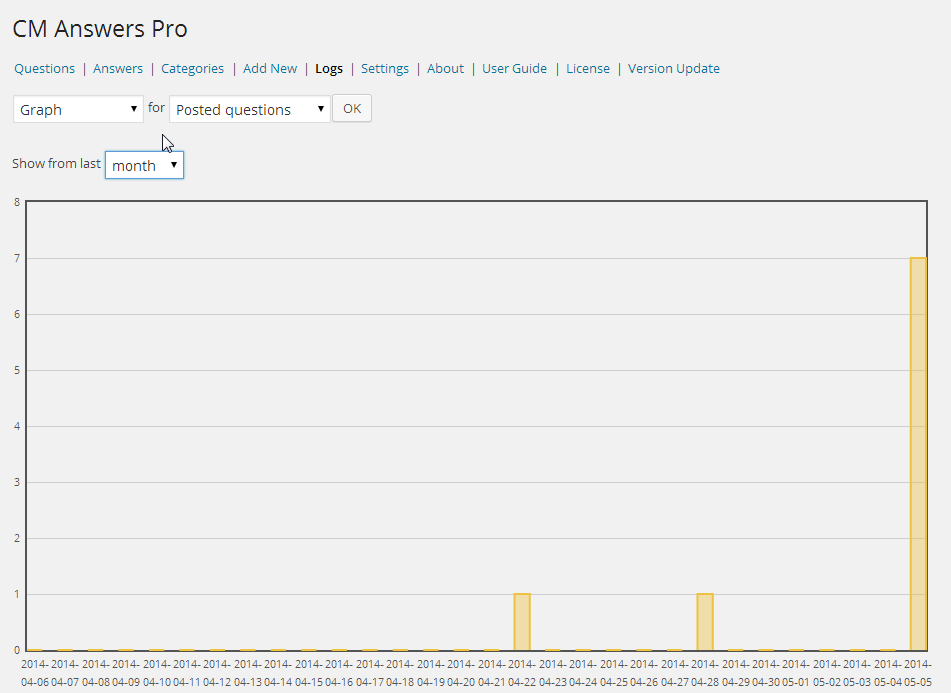951x693 pixels.
Task: Select the Logs tab
Action: coord(328,69)
